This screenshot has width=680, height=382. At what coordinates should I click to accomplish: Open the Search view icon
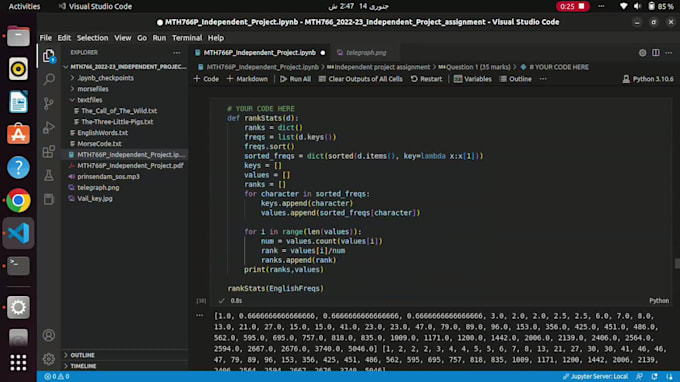(x=49, y=80)
